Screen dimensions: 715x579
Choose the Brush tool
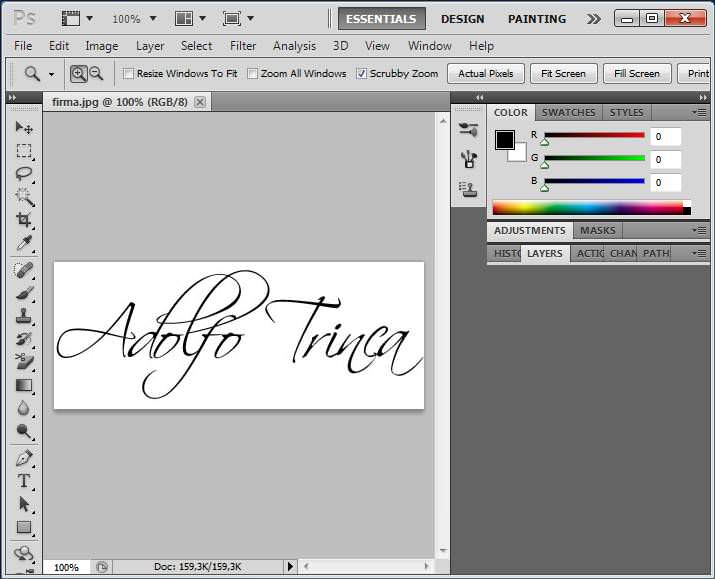24,293
